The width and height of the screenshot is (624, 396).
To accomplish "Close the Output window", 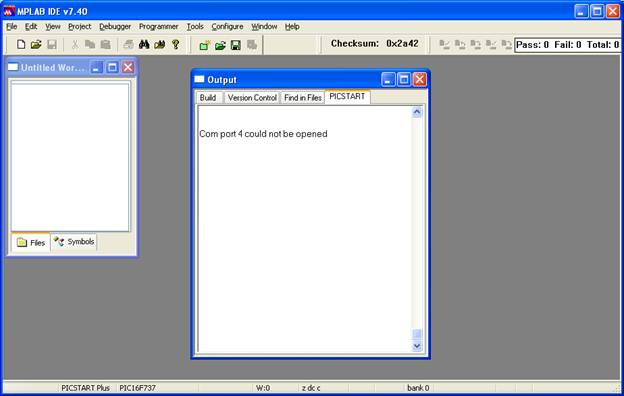I will point(419,80).
